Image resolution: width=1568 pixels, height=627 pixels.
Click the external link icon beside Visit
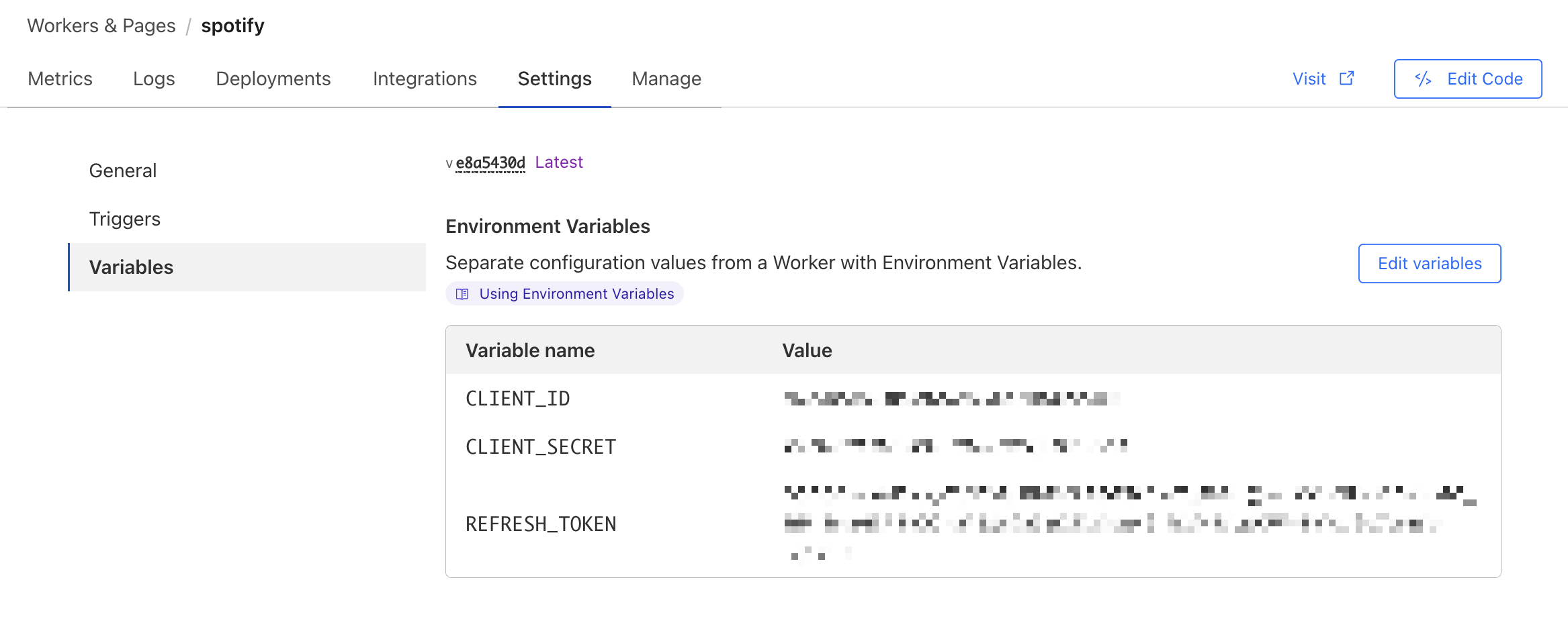point(1347,79)
